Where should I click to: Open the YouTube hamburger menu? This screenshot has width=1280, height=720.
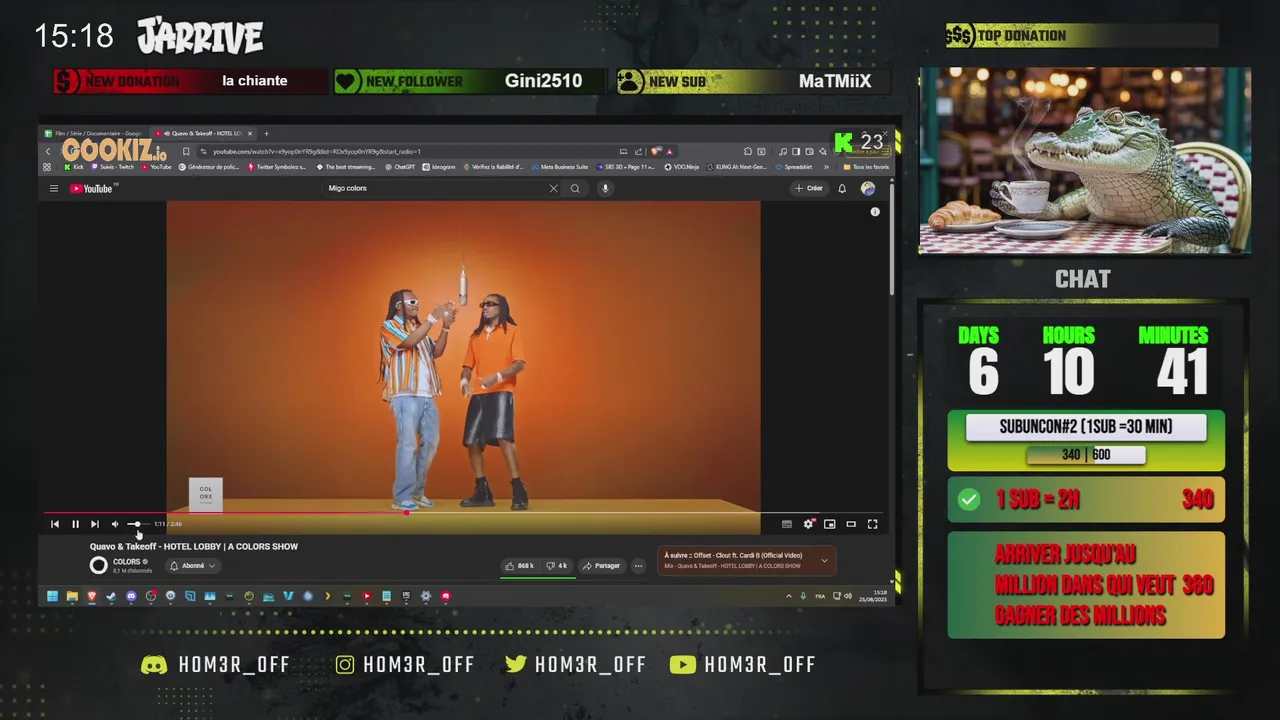[x=54, y=188]
